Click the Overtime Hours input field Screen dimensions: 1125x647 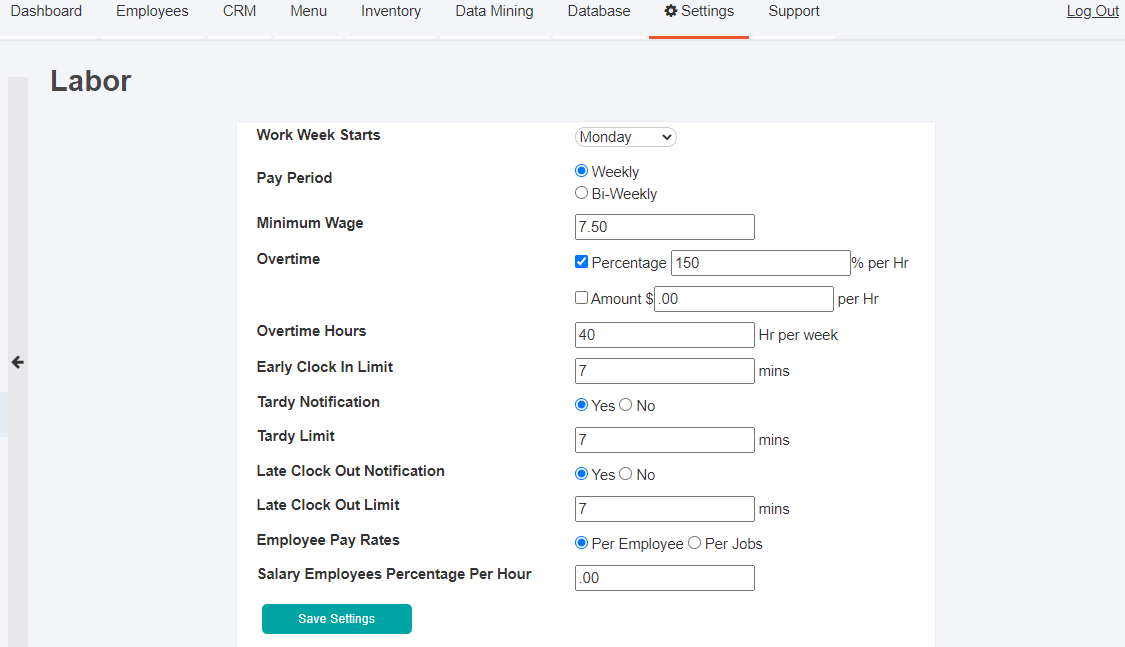click(x=664, y=335)
